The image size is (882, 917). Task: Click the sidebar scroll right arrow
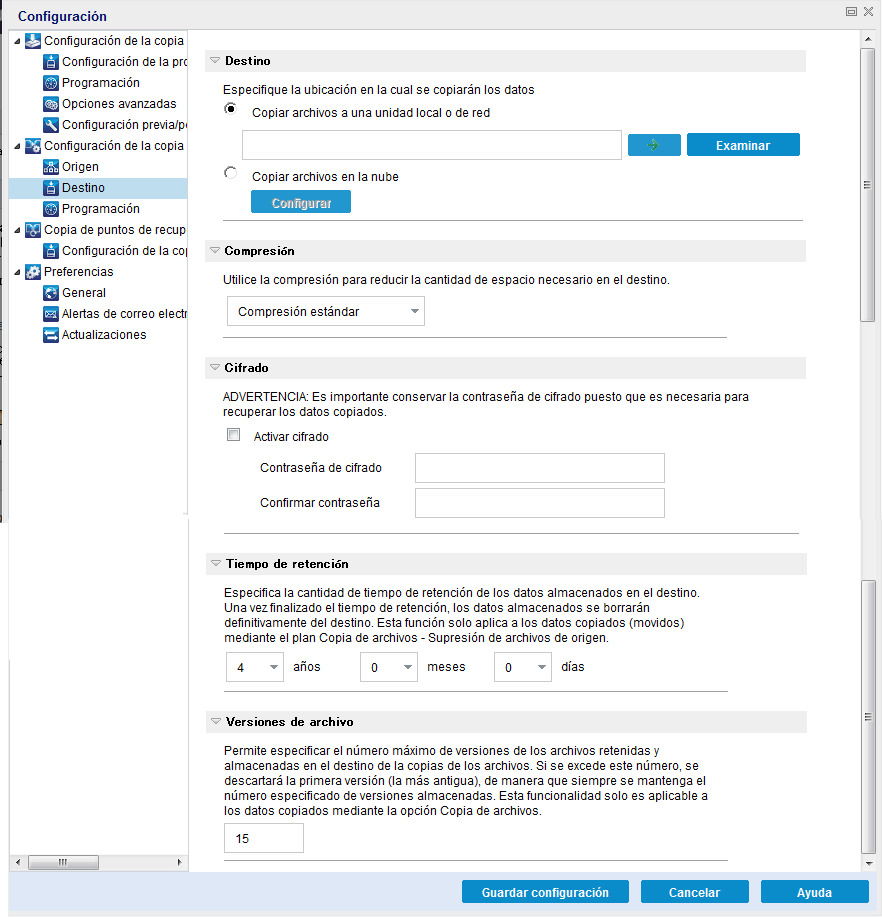coord(179,862)
